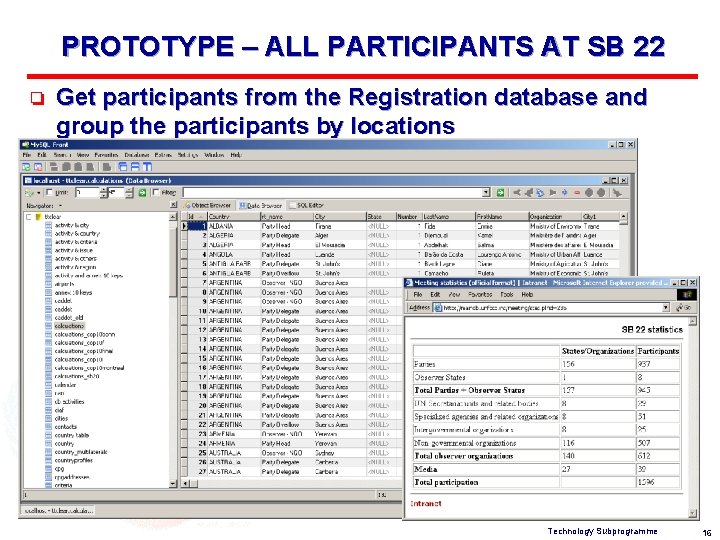This screenshot has width=720, height=540.
Task: Open the Navigator dropdown arrow
Action: click(61, 206)
